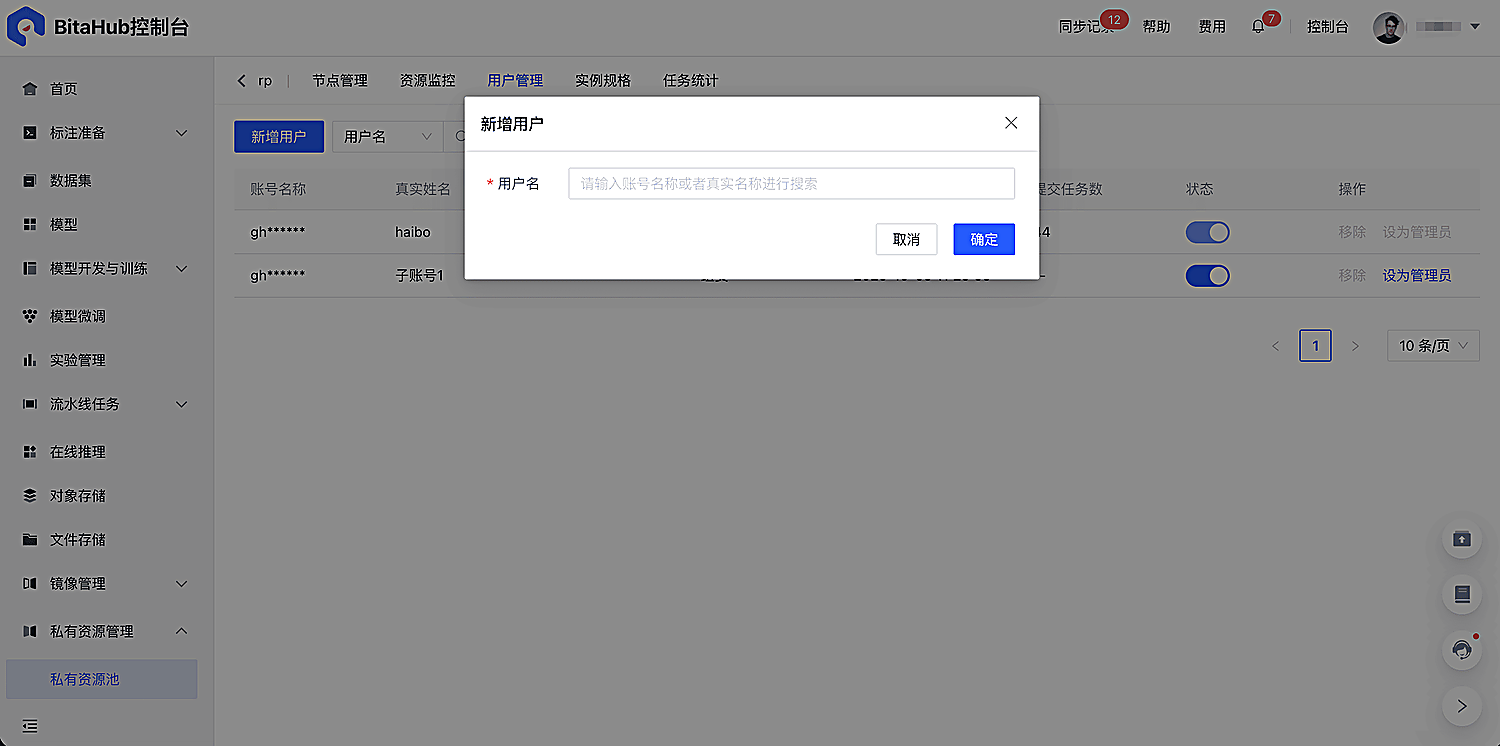Open the customer support headset icon
1500x746 pixels.
tap(1462, 651)
